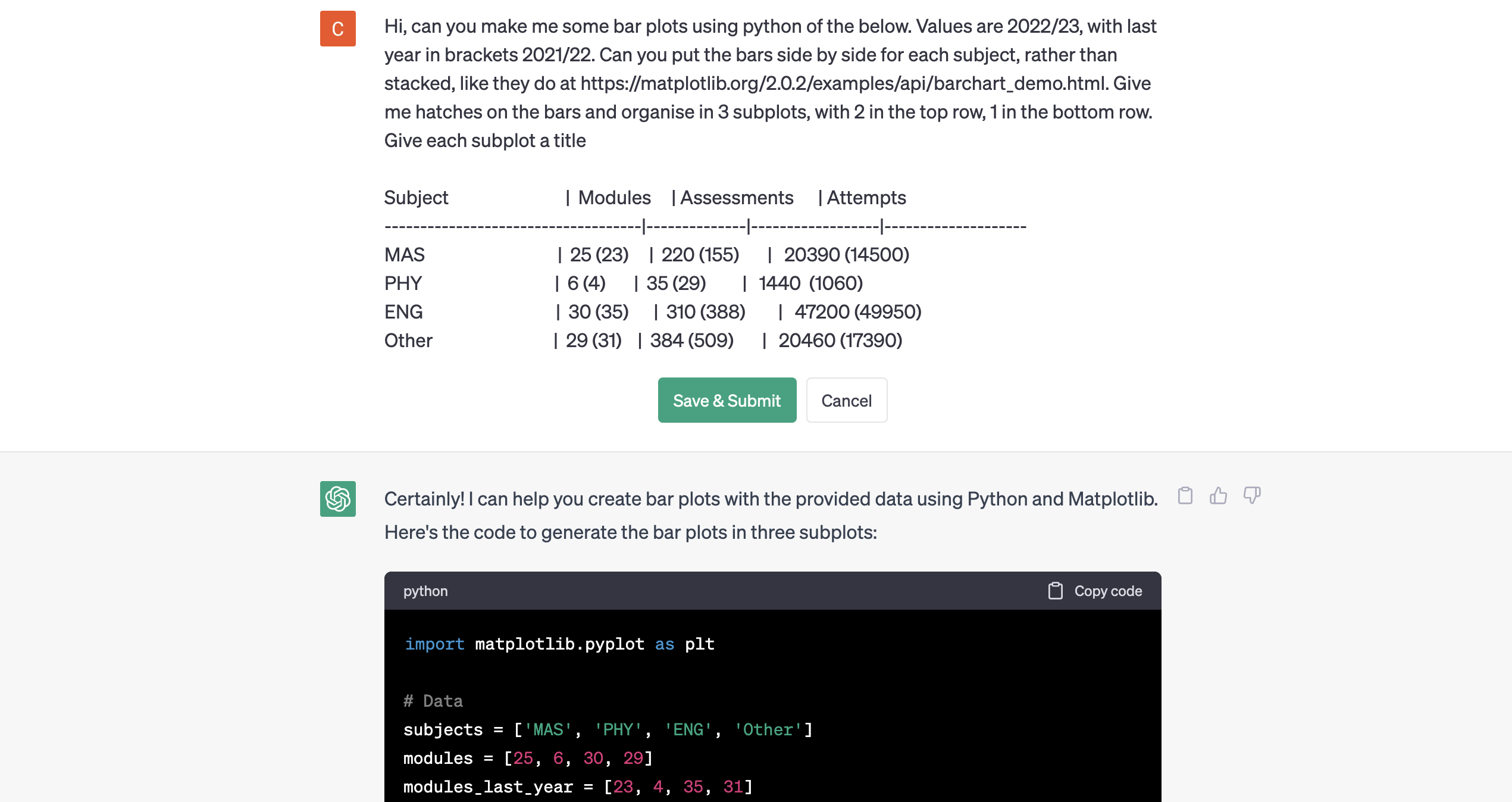Copy the assistant response via clipboard icon
Viewport: 1512px width, 802px height.
pos(1185,495)
